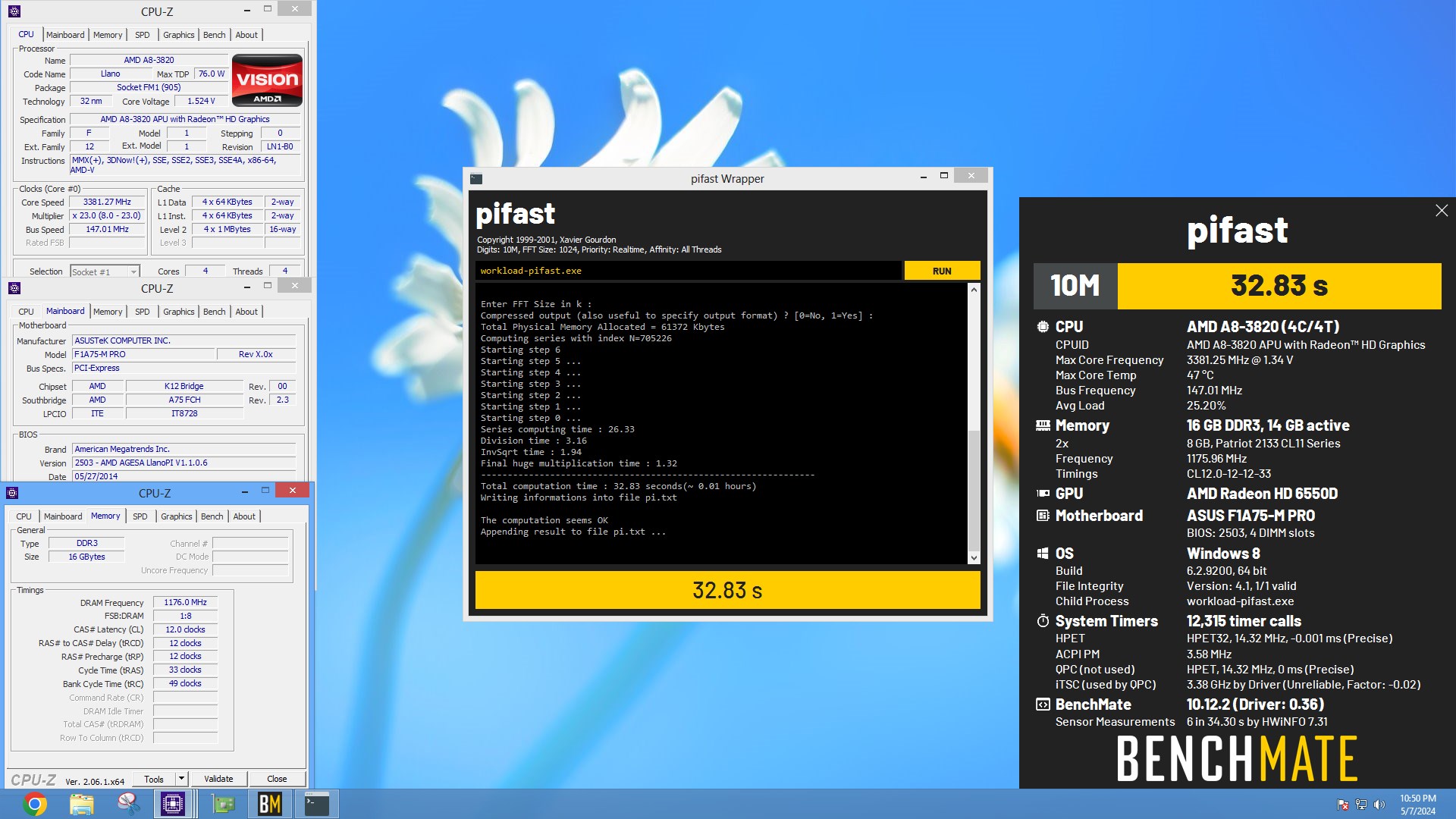The width and height of the screenshot is (1456, 819).
Task: Switch to Memory tab in top CPU-Z window
Action: 108,35
